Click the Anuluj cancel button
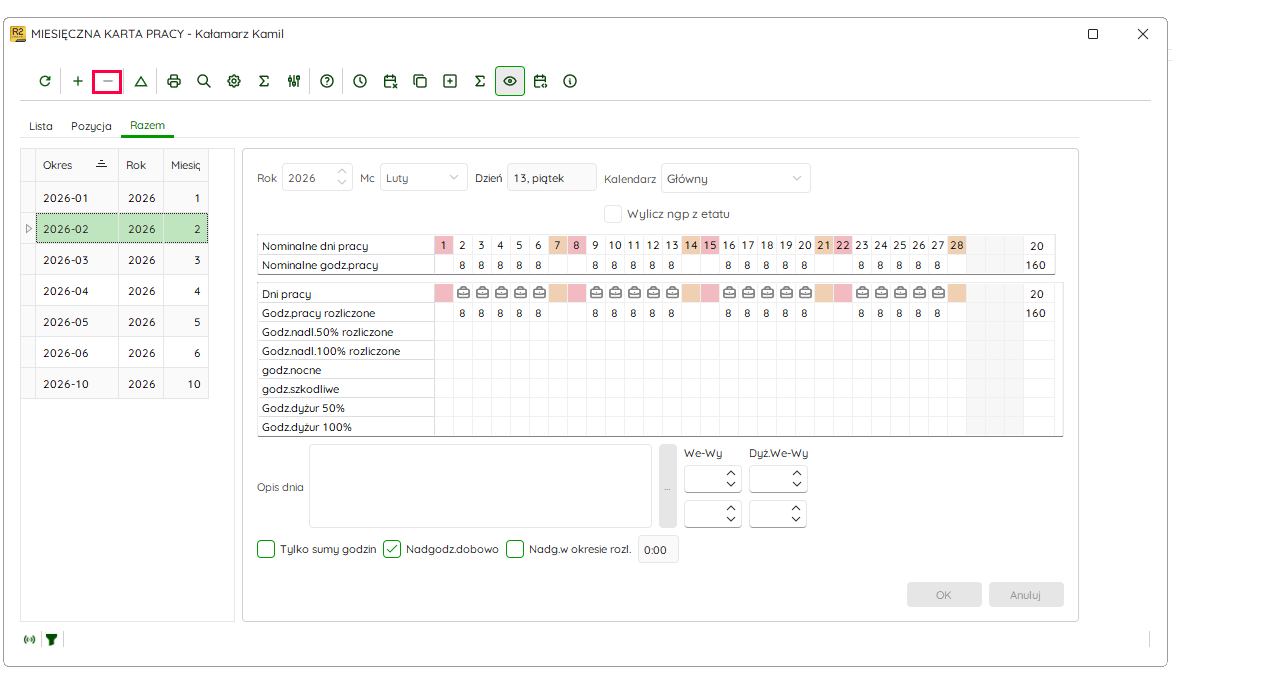 click(1026, 595)
